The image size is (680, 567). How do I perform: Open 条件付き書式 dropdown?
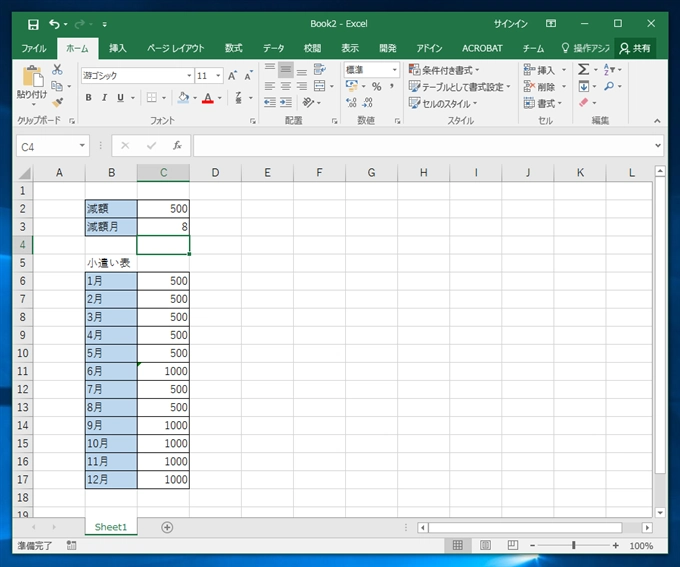pos(444,70)
